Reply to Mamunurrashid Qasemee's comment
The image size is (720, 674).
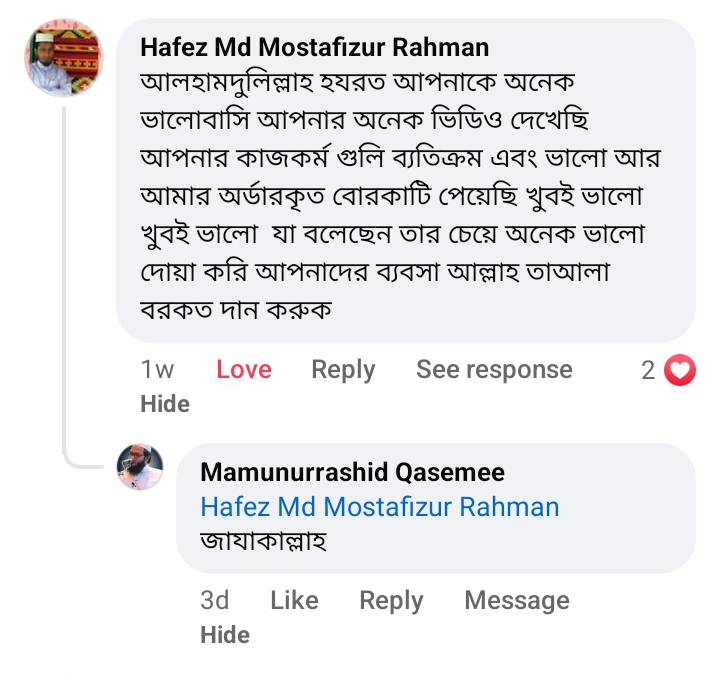tap(391, 600)
